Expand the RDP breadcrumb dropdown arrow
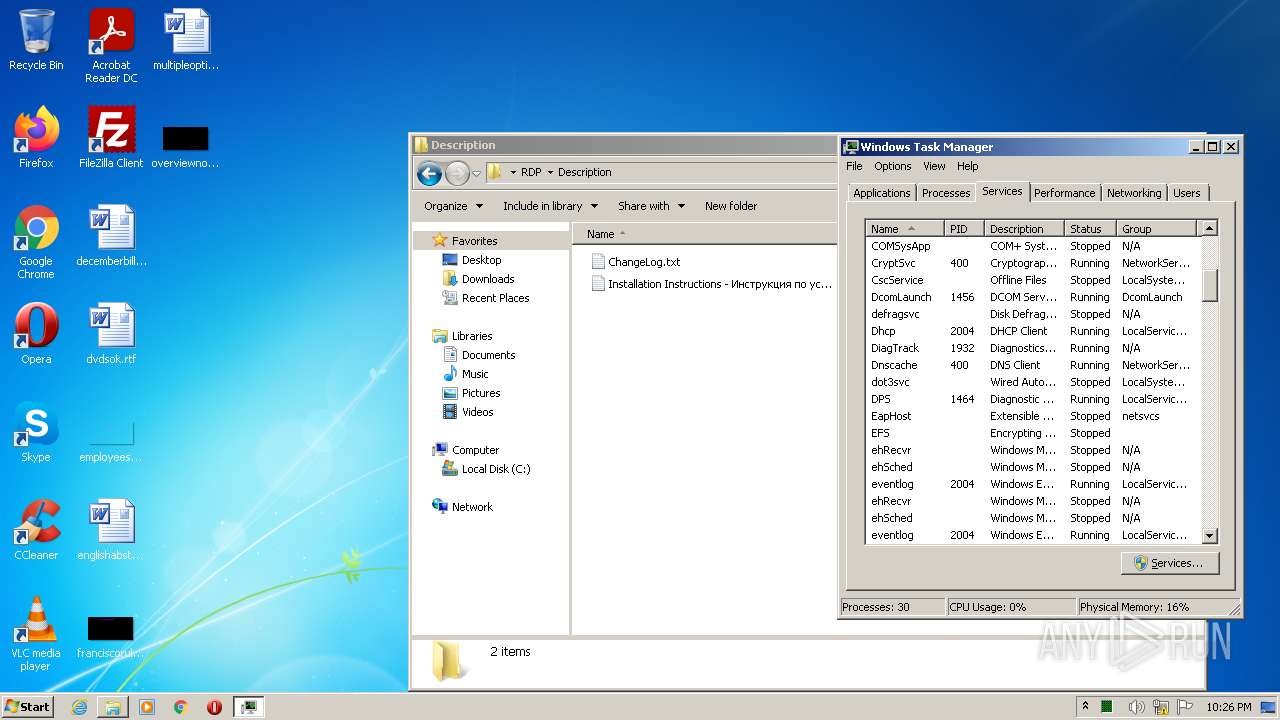 pyautogui.click(x=549, y=173)
